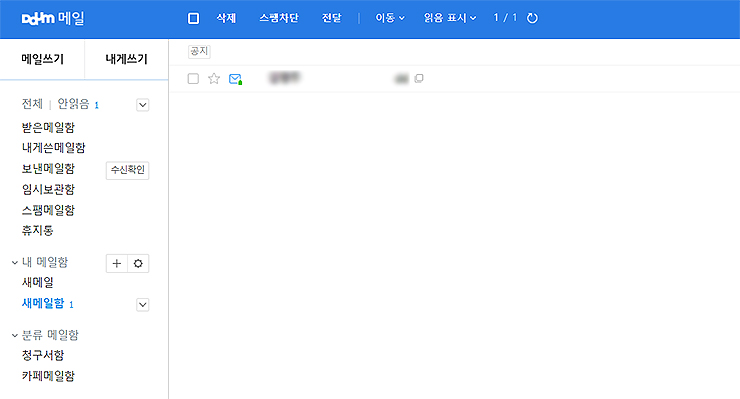The height and width of the screenshot is (399, 740).
Task: Tick the select-all checkbox in toolbar
Action: tap(193, 18)
